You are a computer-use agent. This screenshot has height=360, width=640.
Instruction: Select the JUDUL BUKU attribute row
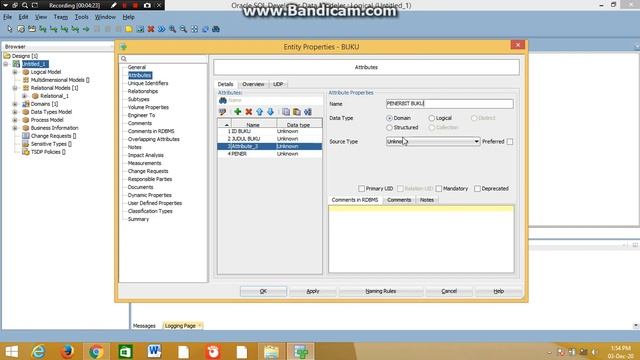[270, 139]
